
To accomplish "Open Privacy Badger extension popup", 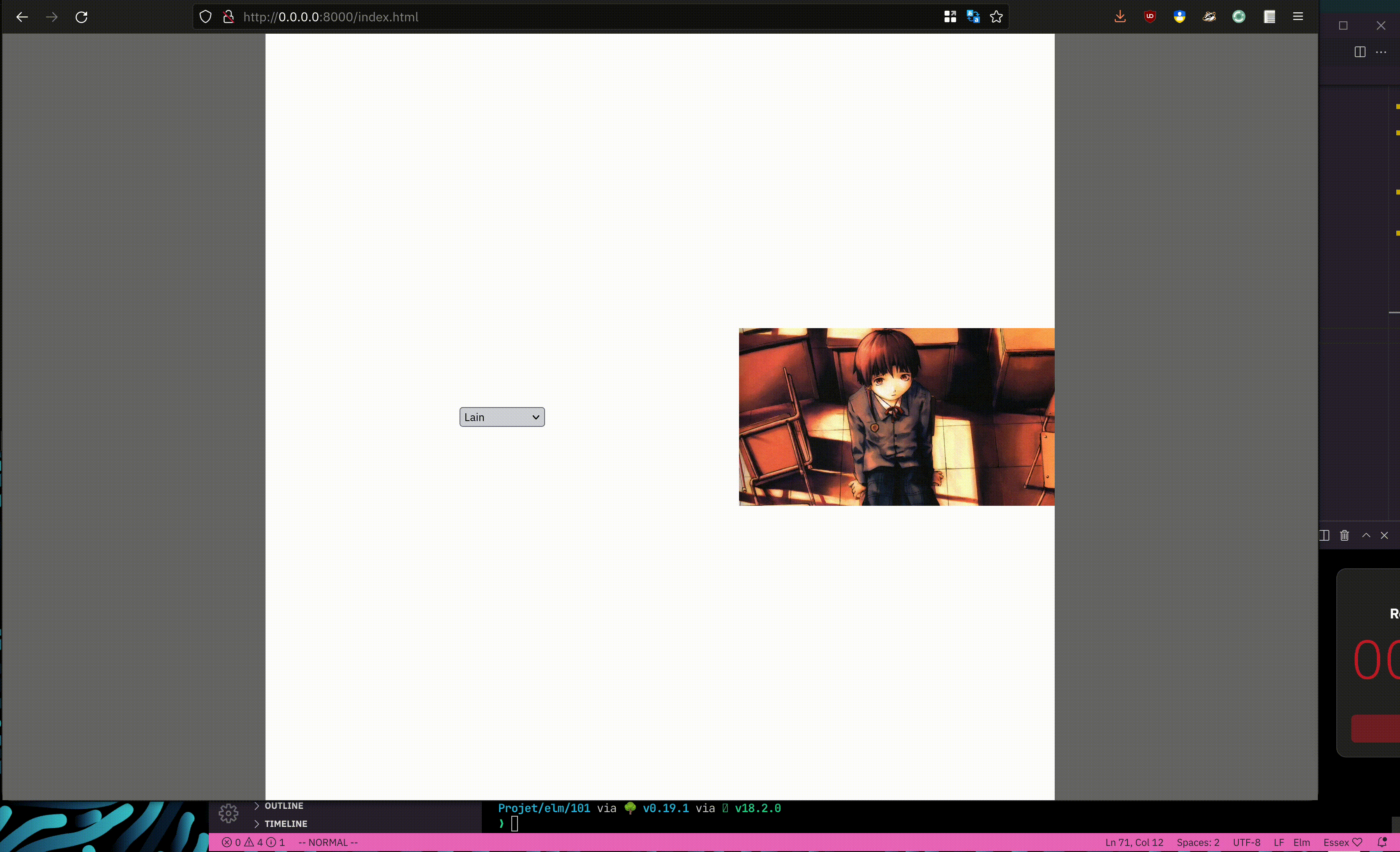I will pos(1209,17).
